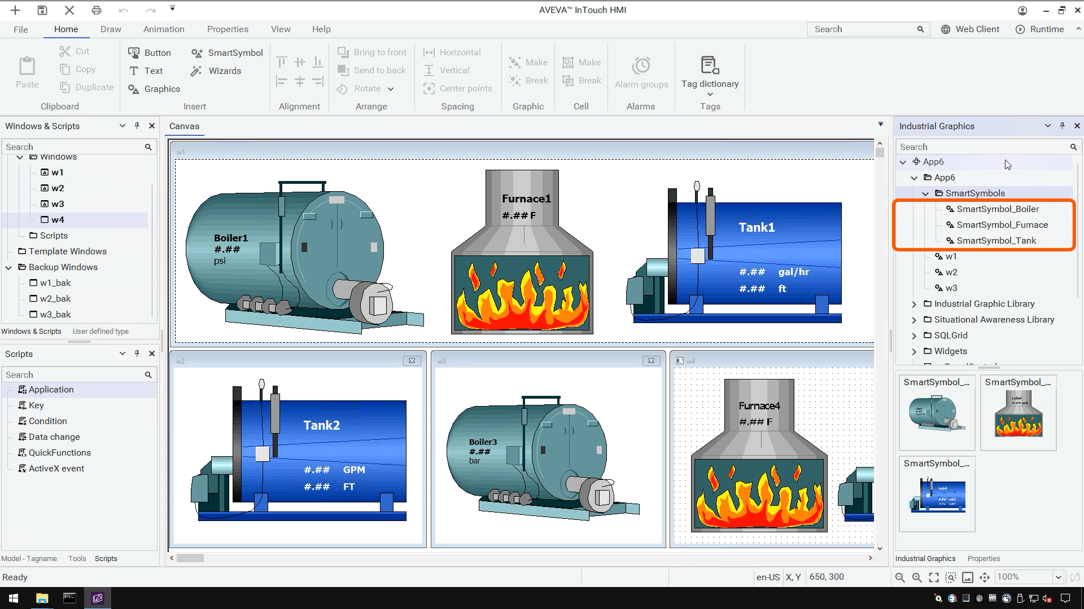Expand the SQLGrid folder
Viewport: 1084px width, 609px height.
tap(915, 336)
